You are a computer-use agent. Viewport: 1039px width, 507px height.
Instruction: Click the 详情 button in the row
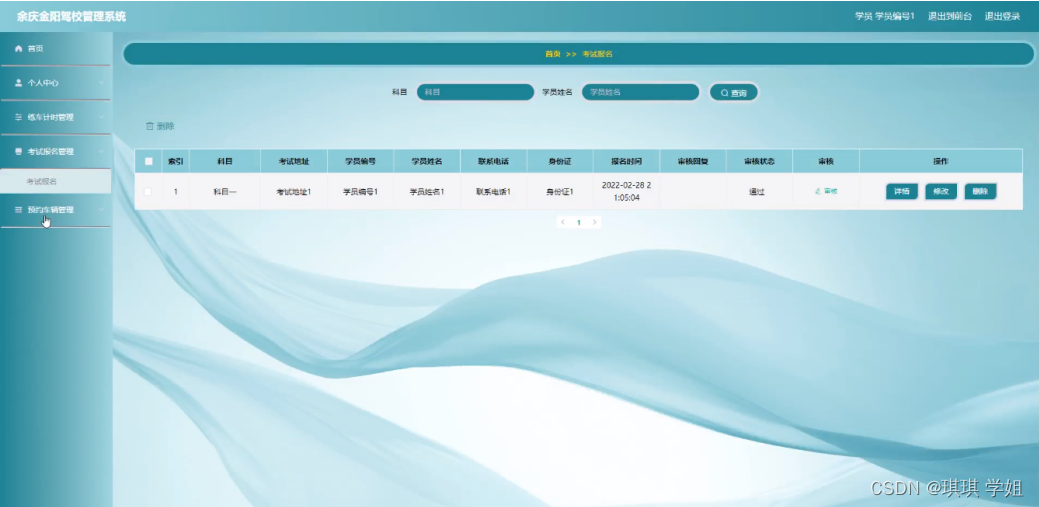902,192
